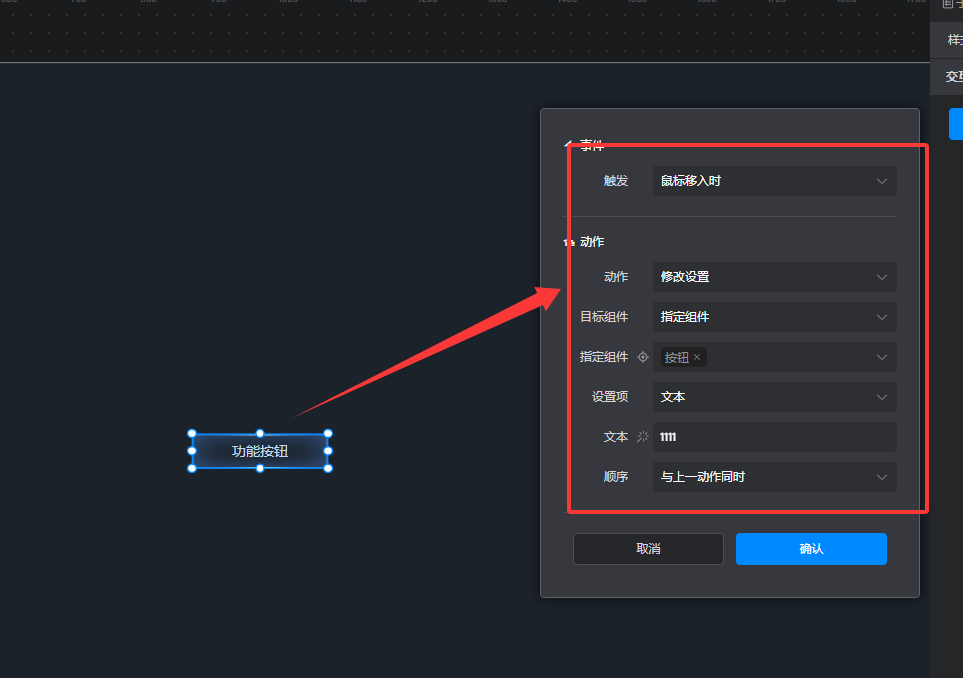Open the 指定组件 multi-select dropdown arrow
963x678 pixels.
881,357
